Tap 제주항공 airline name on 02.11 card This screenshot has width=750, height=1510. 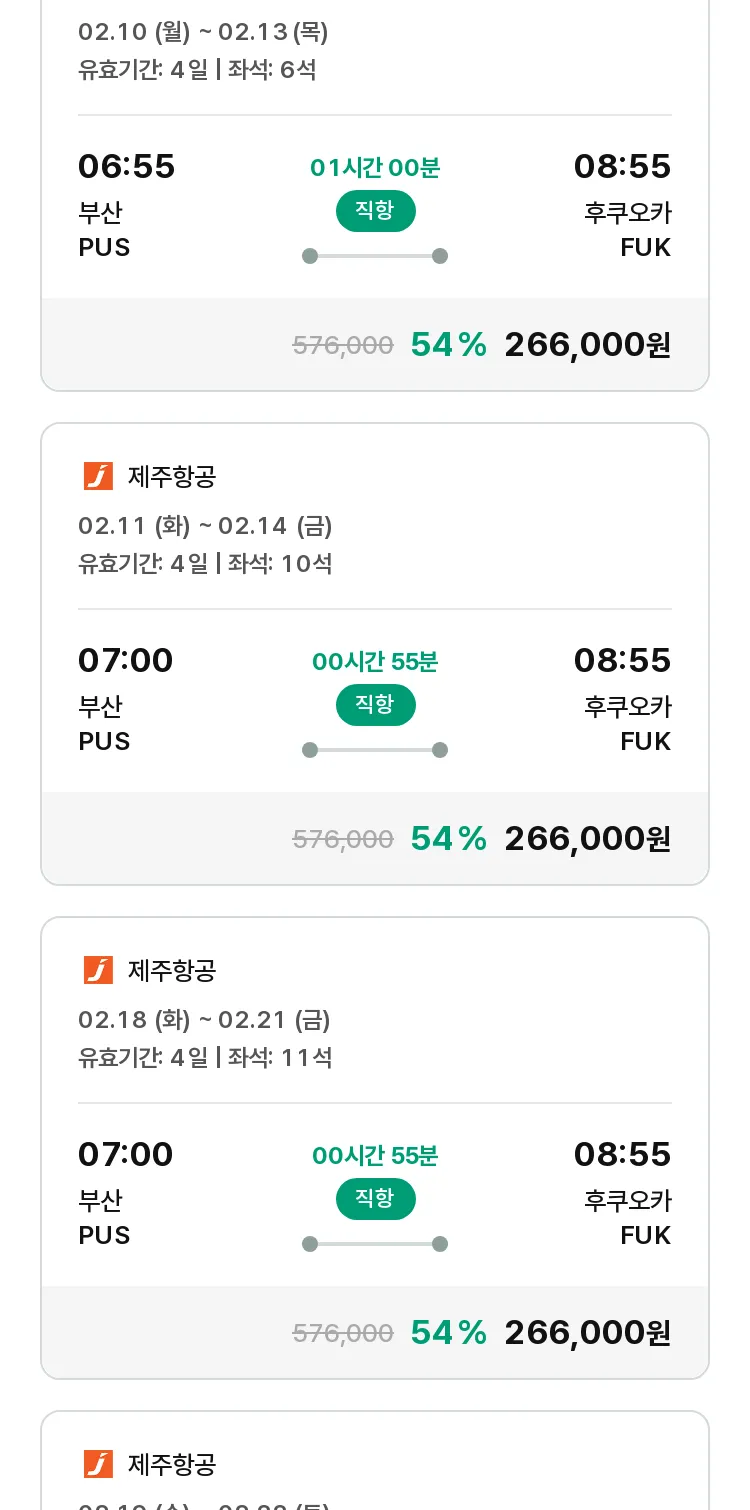pyautogui.click(x=172, y=477)
